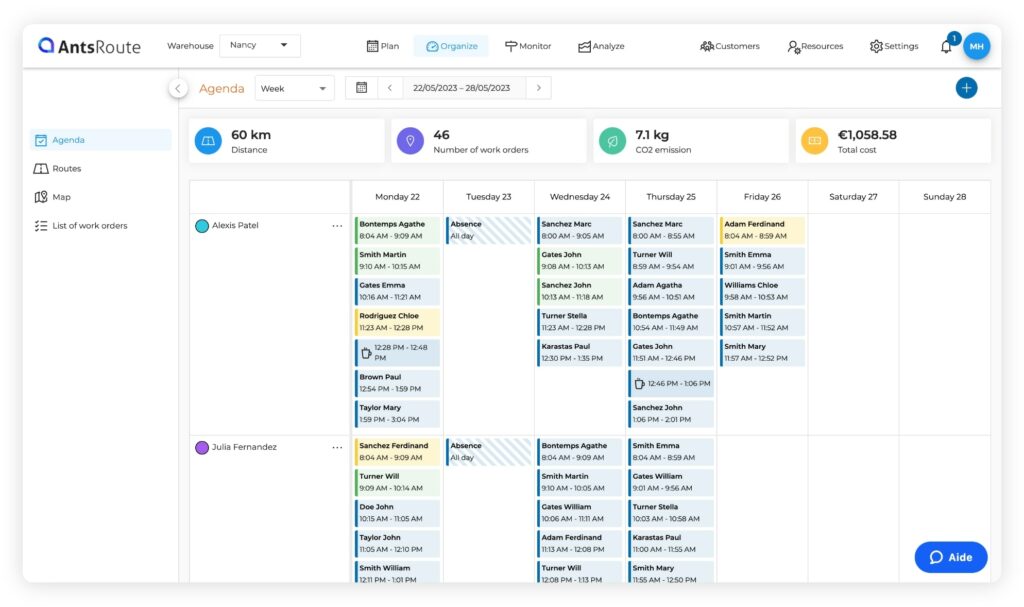Open Settings from the top bar

click(x=893, y=45)
